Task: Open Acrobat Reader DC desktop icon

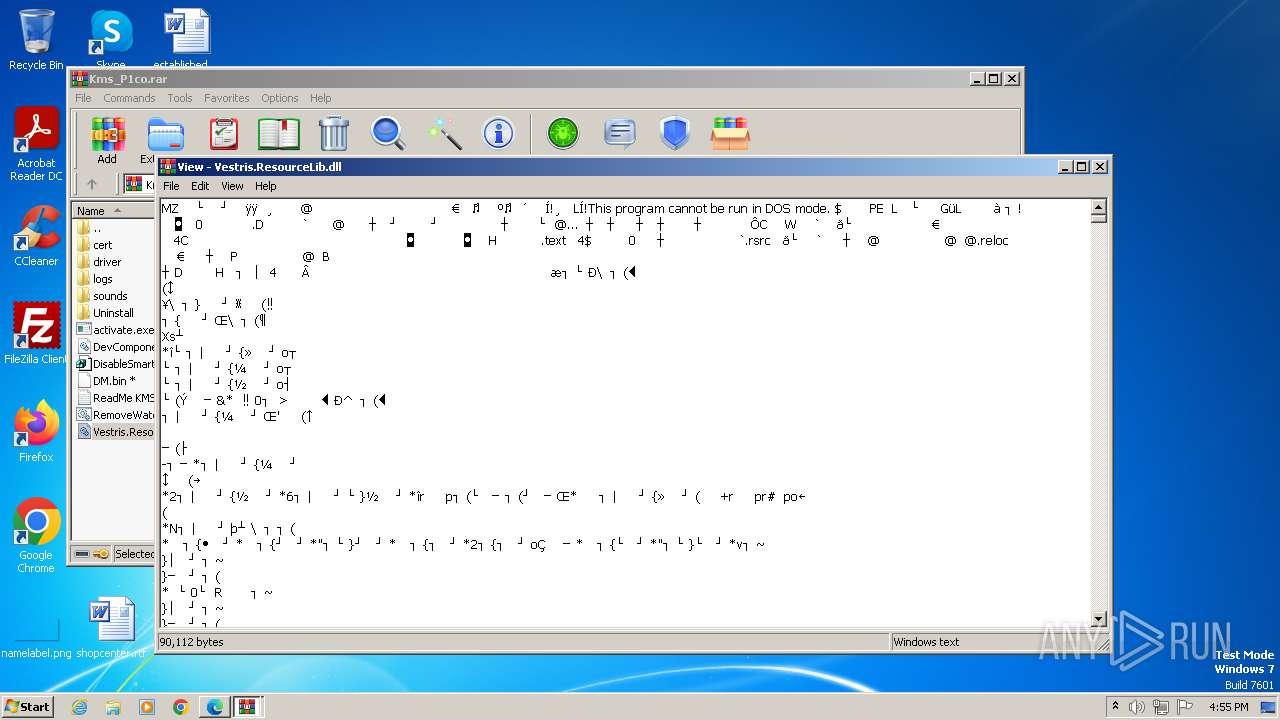Action: pyautogui.click(x=36, y=145)
